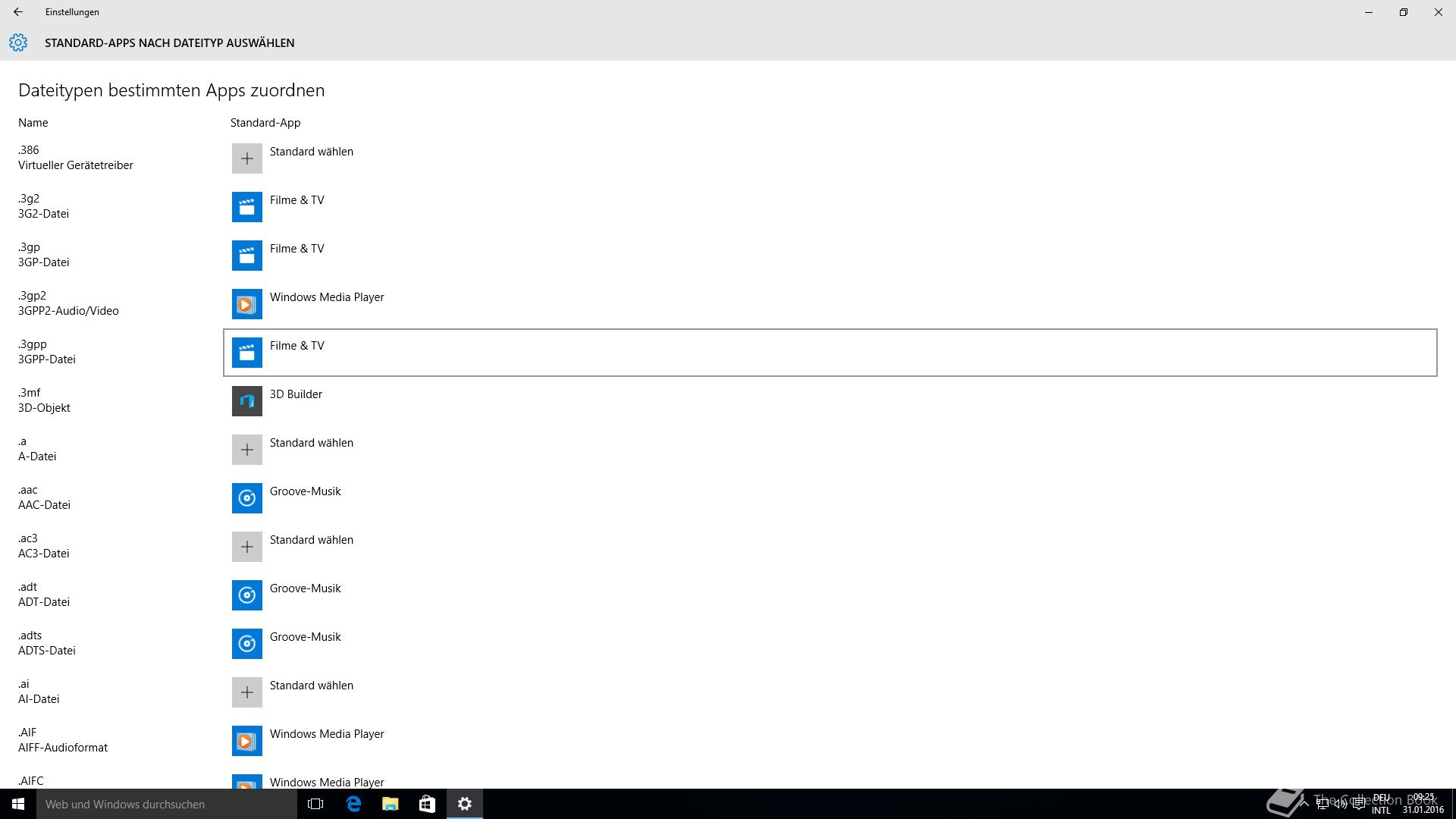The width and height of the screenshot is (1456, 819).
Task: Click the date 31.01.2016 in system tray
Action: tap(1423, 810)
